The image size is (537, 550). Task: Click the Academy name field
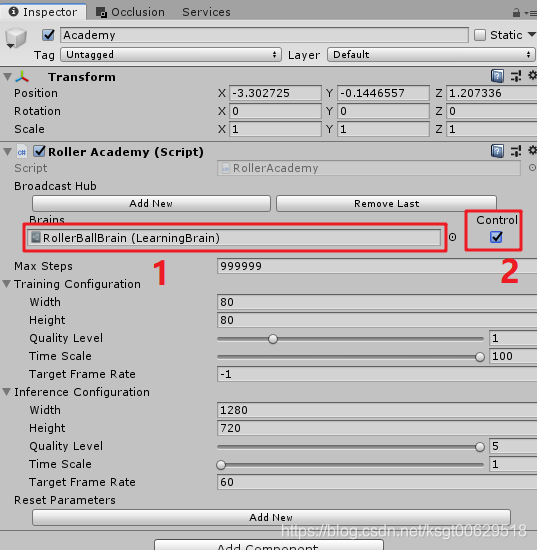tap(264, 35)
